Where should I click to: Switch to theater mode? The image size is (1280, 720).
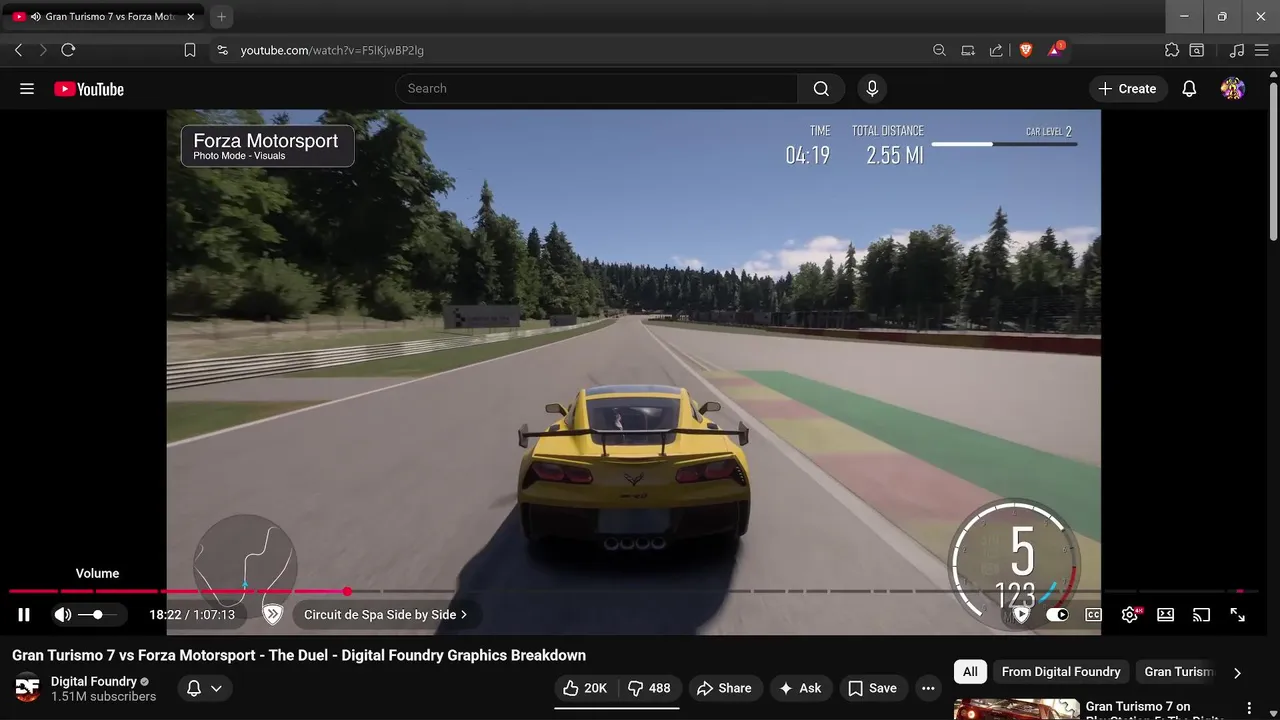click(x=1166, y=615)
